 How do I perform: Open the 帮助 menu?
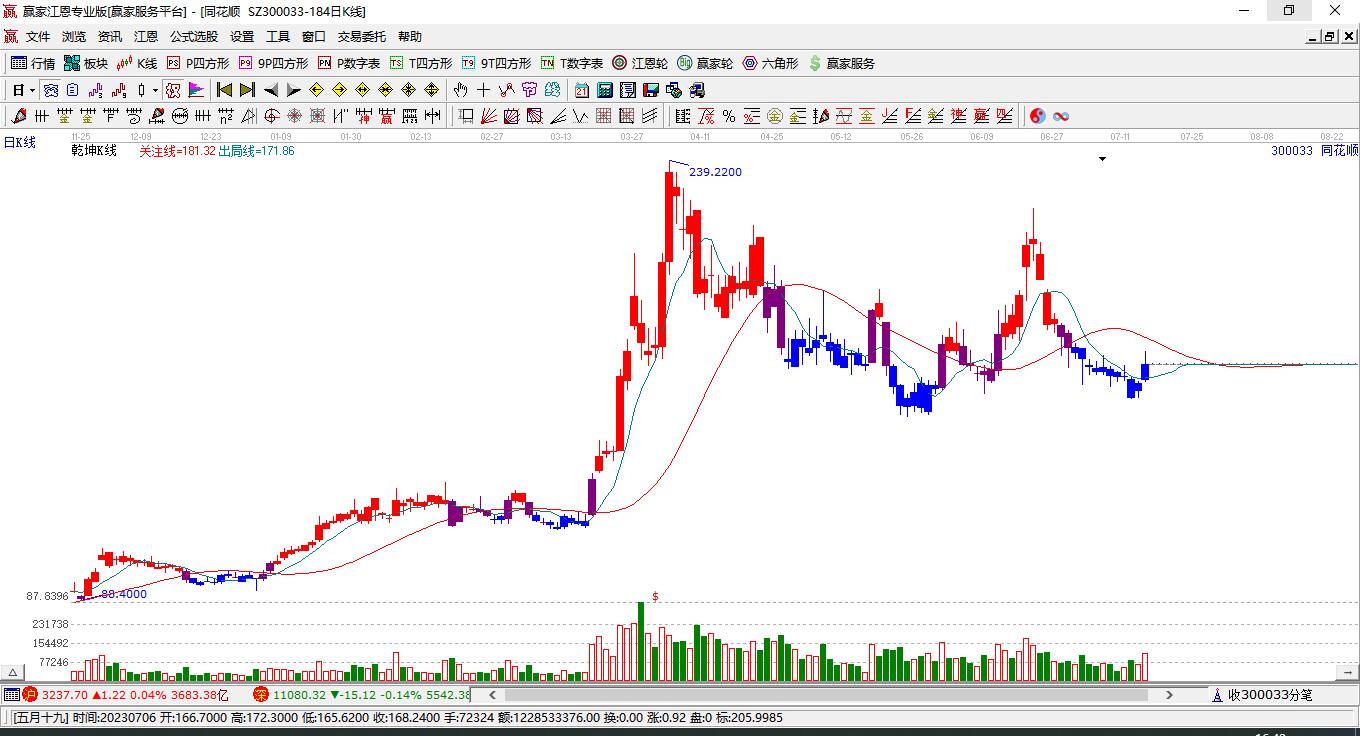tap(410, 37)
